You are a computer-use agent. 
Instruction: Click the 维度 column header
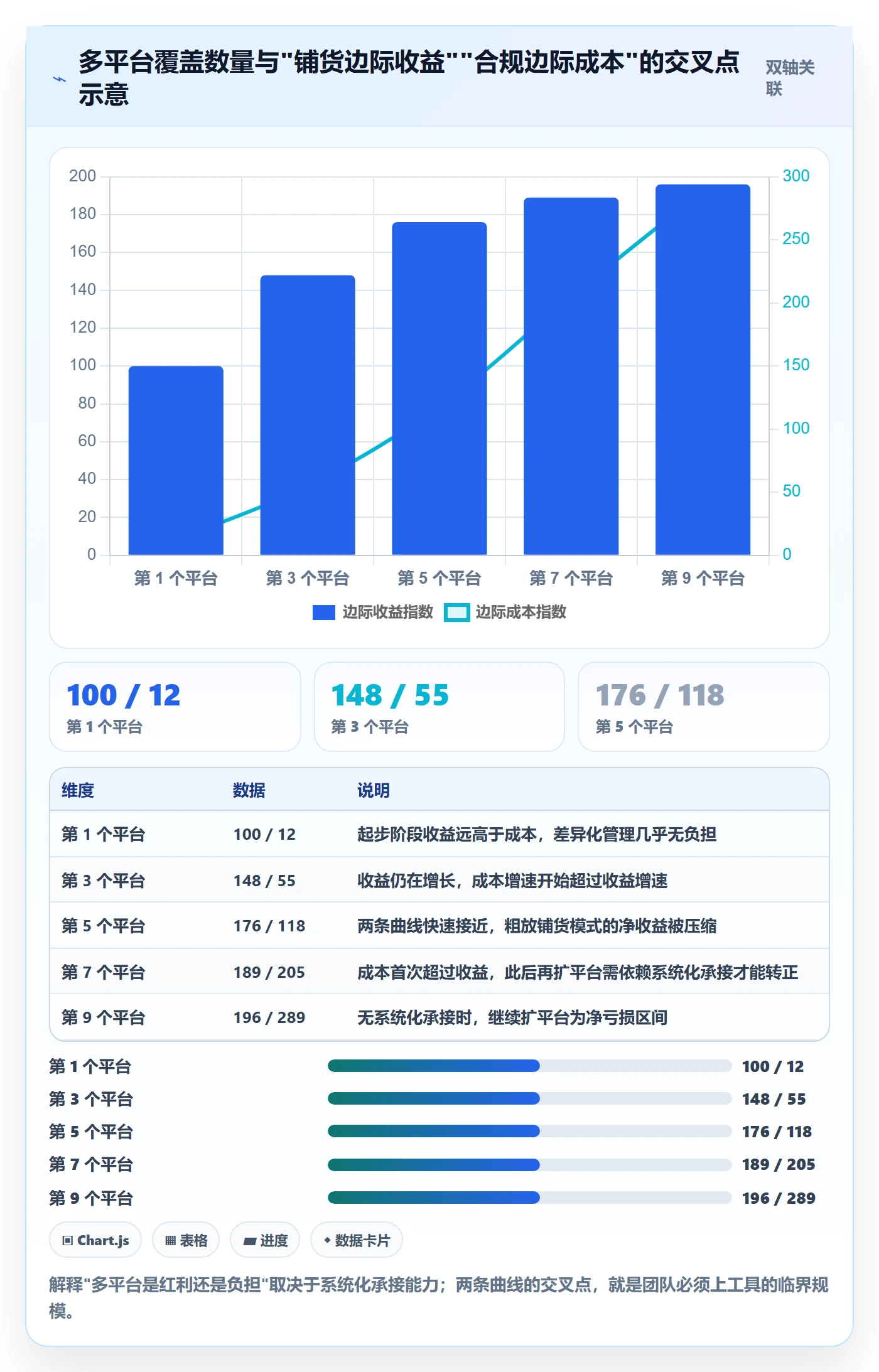point(78,790)
